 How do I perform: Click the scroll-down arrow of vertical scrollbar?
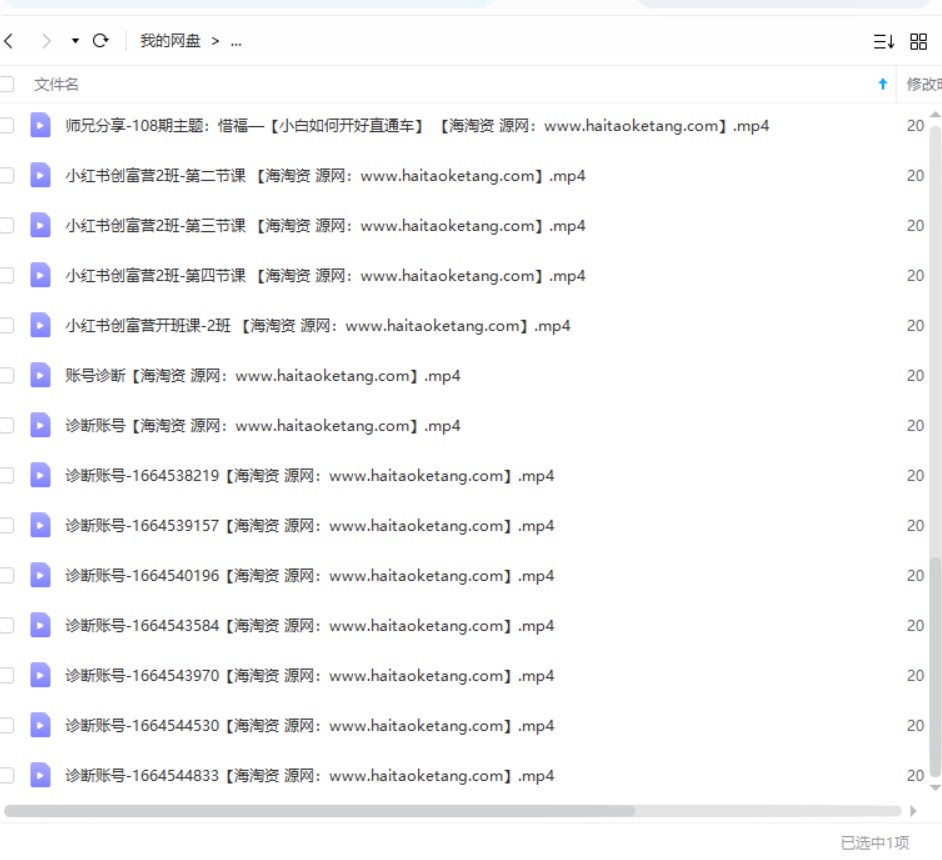coord(935,787)
